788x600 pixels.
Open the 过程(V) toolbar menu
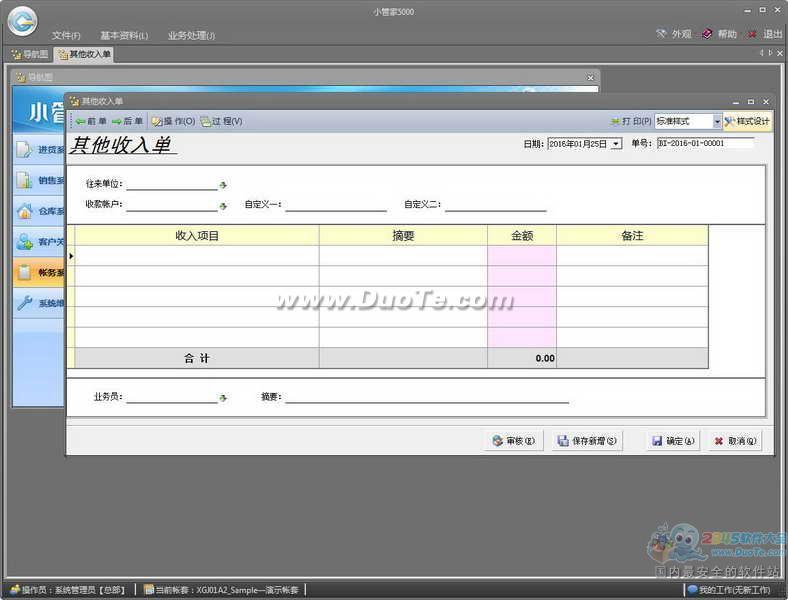click(222, 121)
